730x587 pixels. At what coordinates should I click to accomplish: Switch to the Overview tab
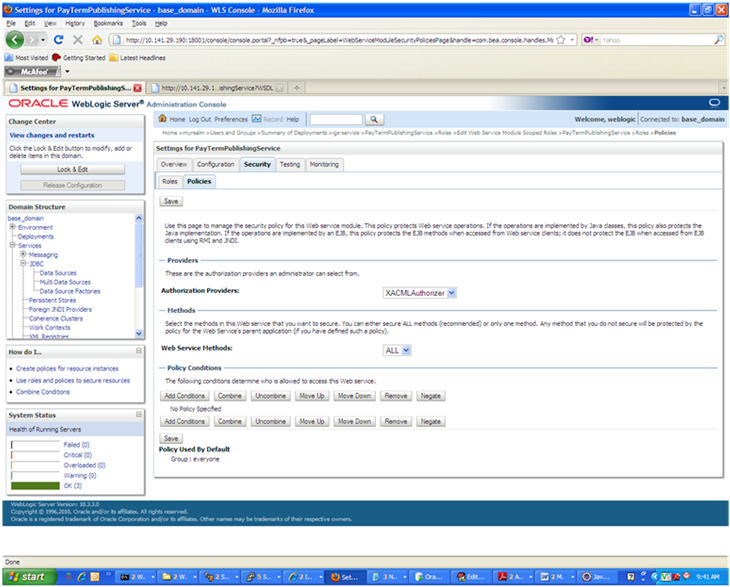click(174, 164)
